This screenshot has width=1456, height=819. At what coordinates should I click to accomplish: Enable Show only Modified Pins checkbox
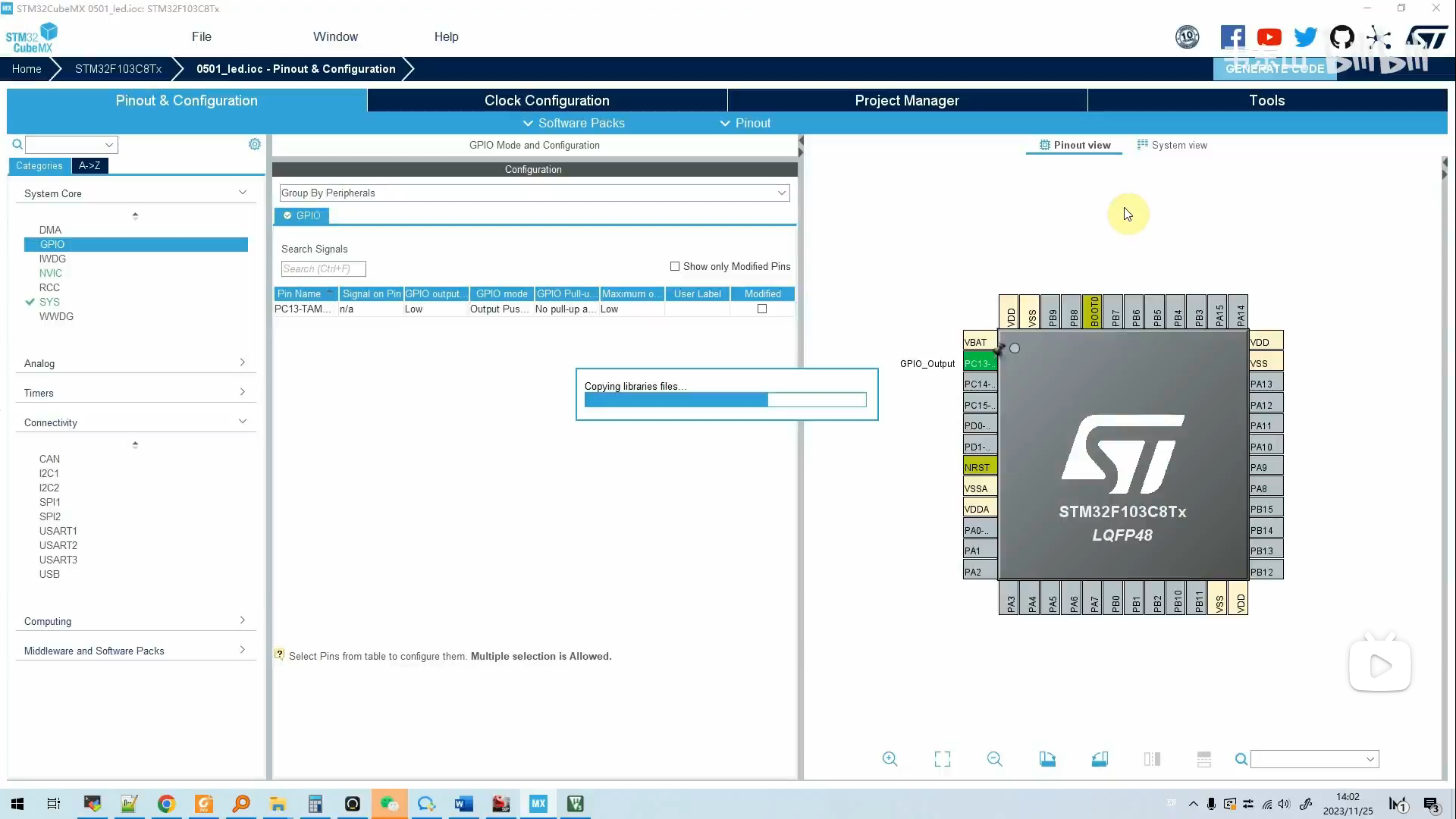tap(675, 266)
